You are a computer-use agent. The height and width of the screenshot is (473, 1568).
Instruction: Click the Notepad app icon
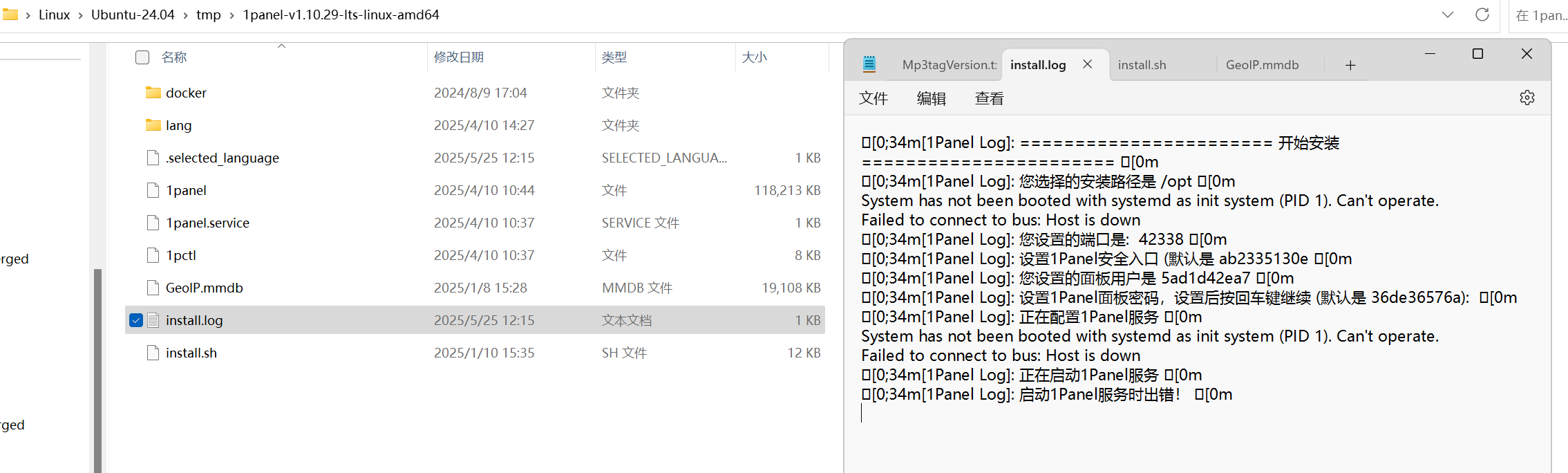click(869, 64)
